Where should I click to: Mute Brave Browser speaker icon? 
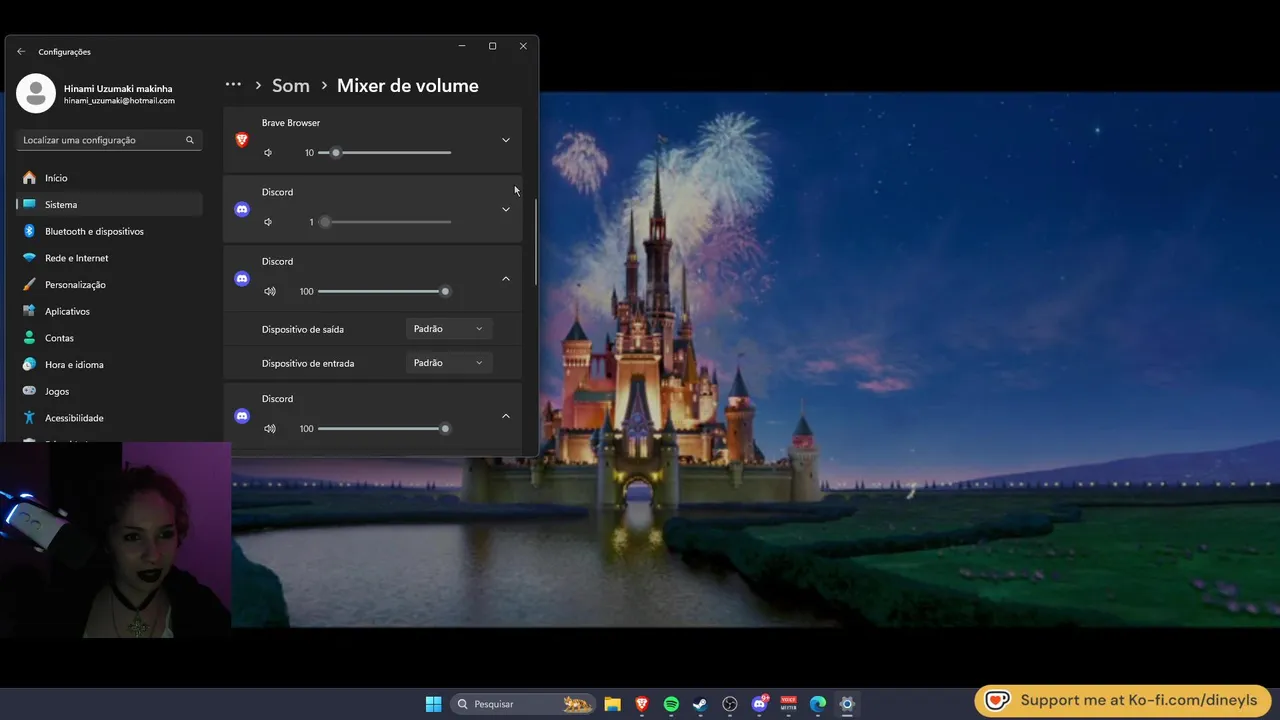tap(268, 153)
